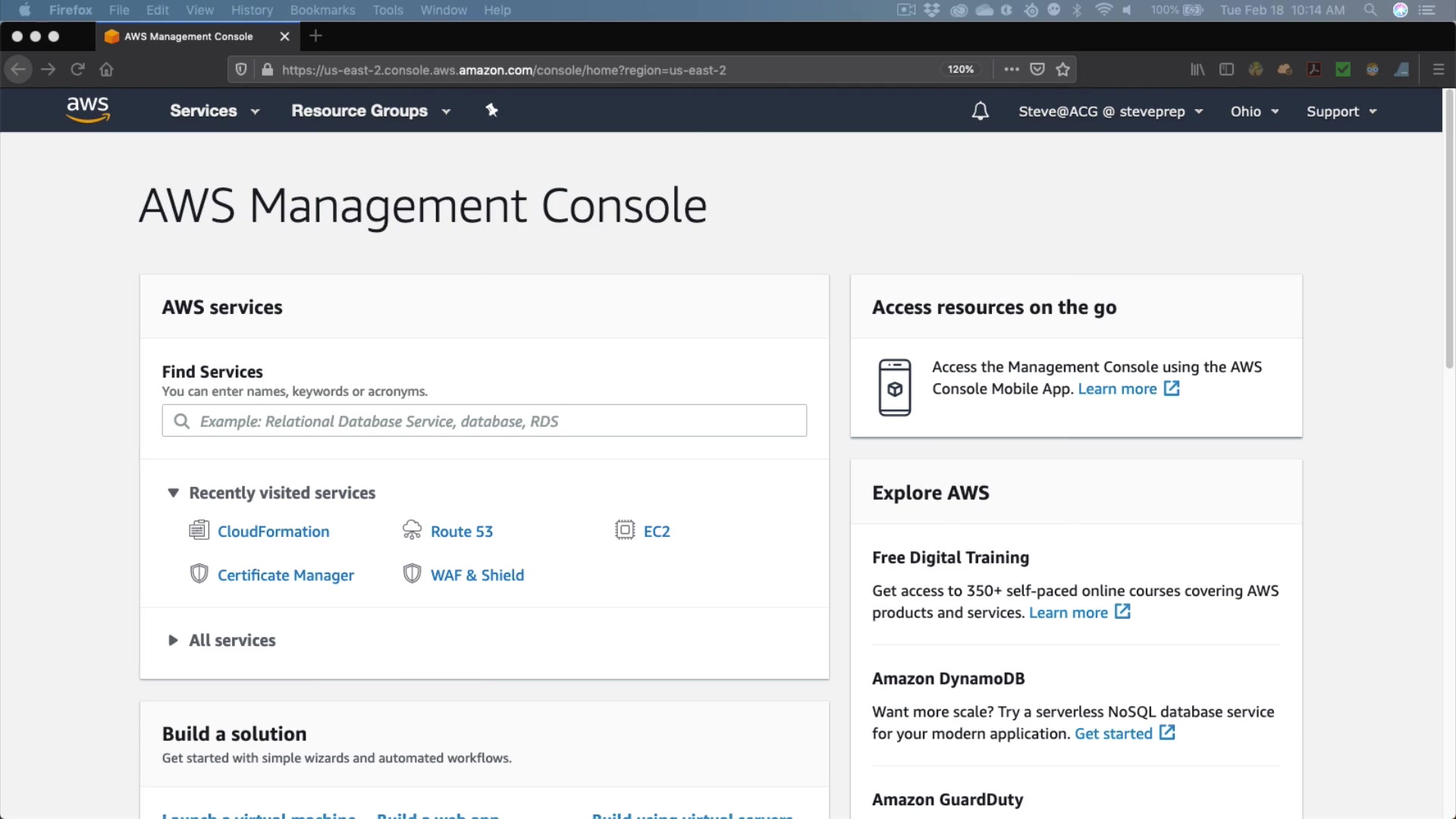The image size is (1456, 819).
Task: Click the pin shortcuts icon in navbar
Action: click(491, 111)
